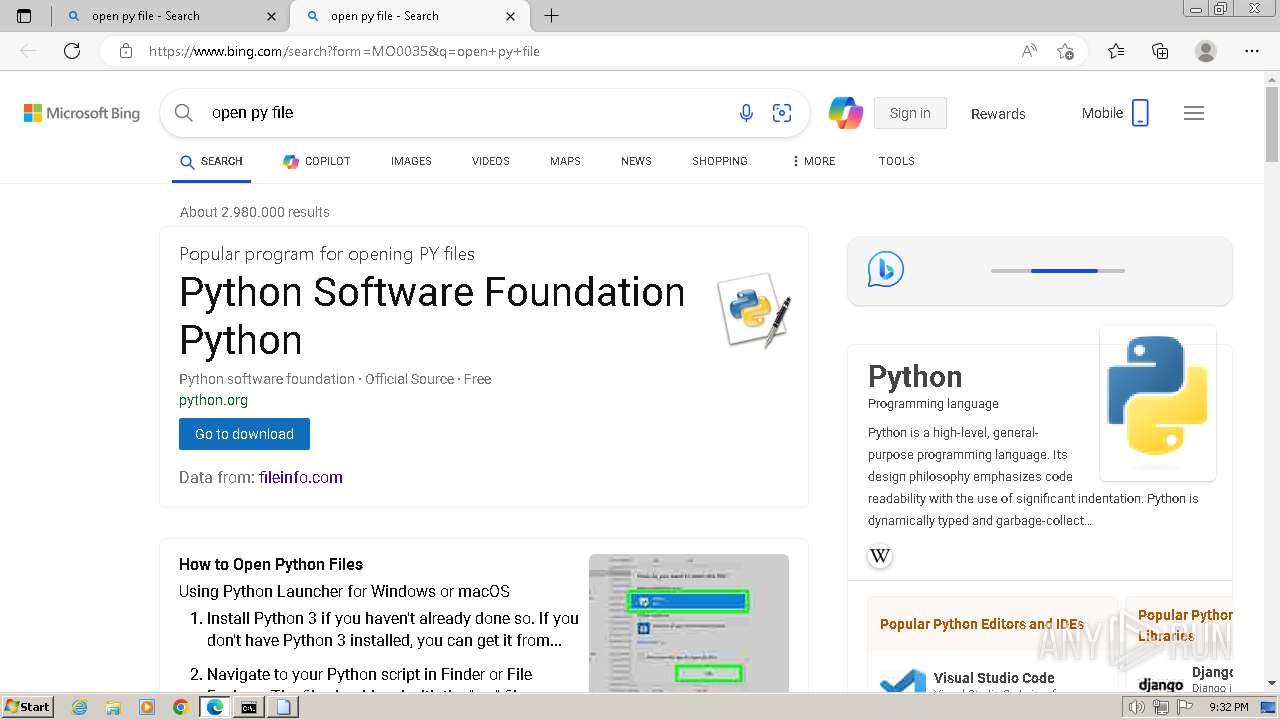Select the SEARCH tab

(x=211, y=161)
